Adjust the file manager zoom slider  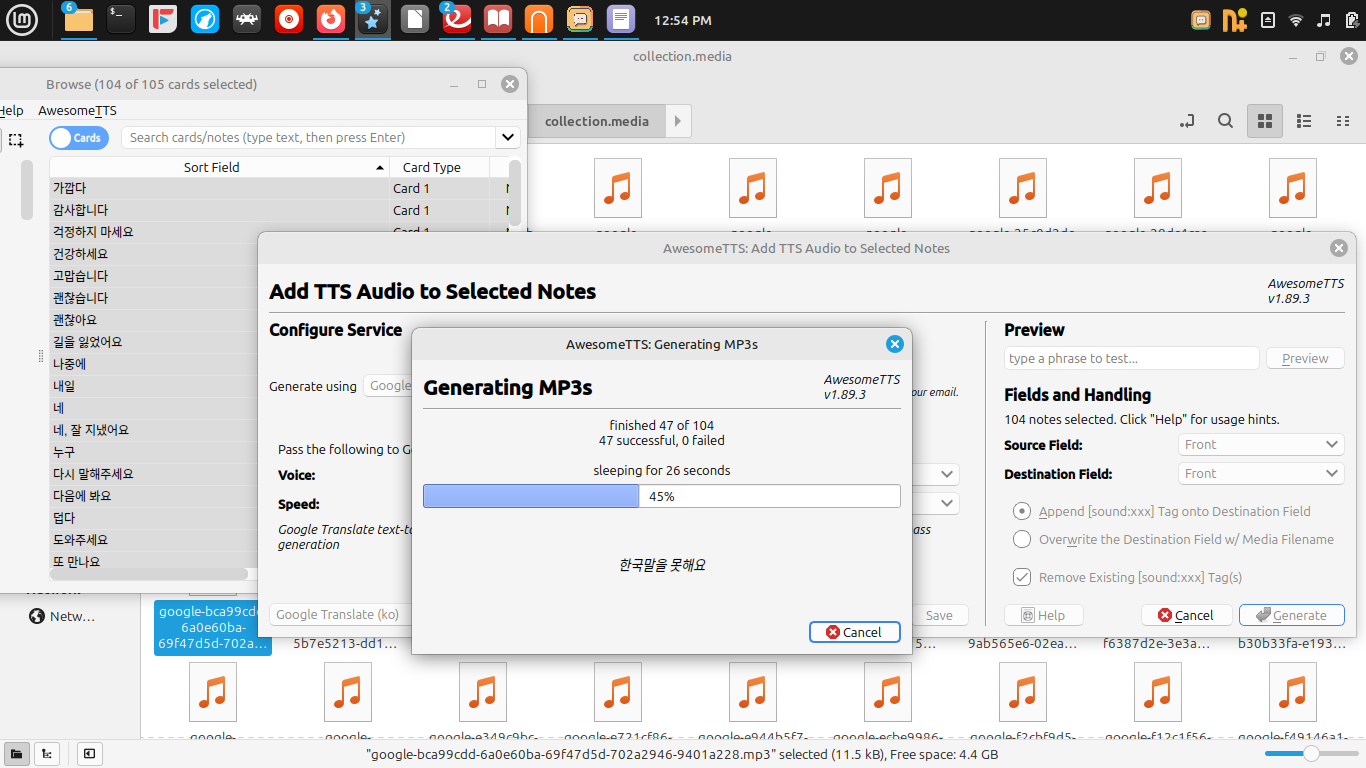point(1311,753)
